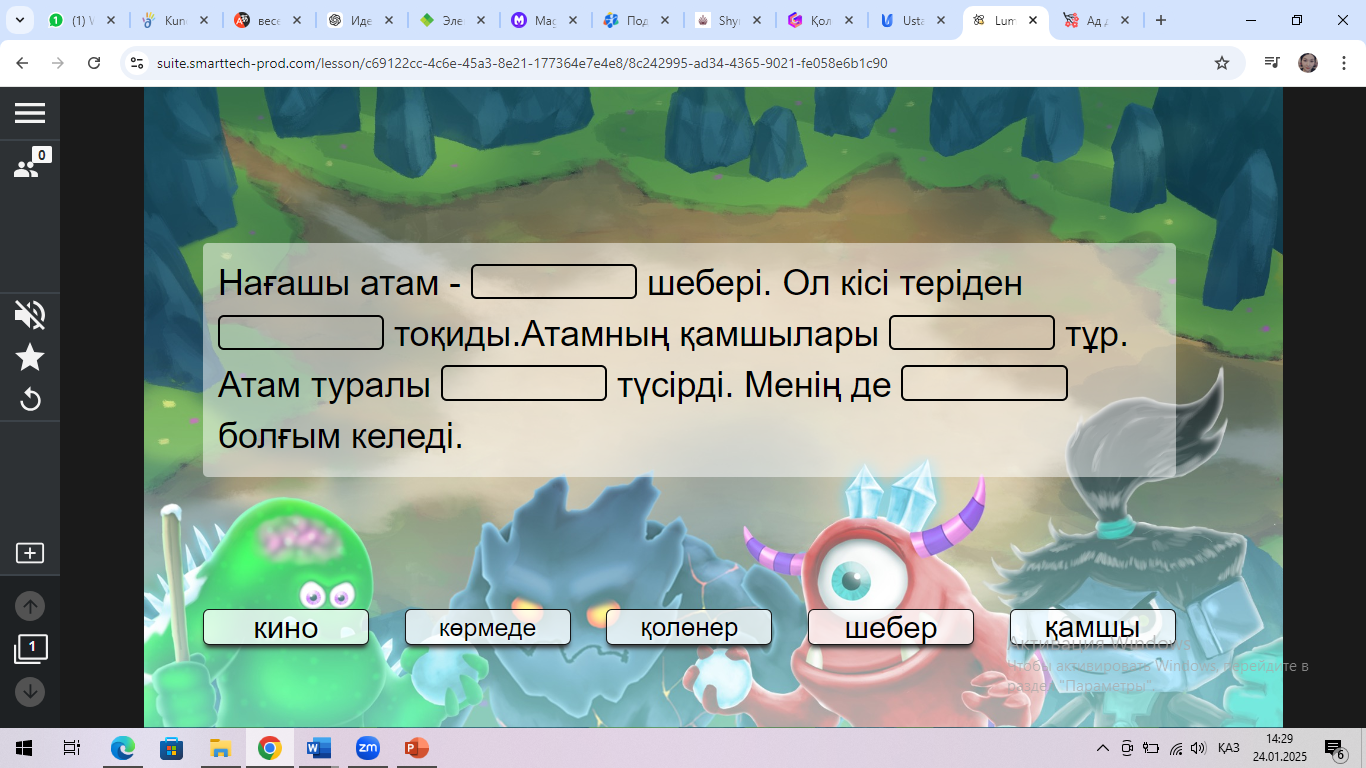Go to next page with down arrow

click(x=30, y=691)
